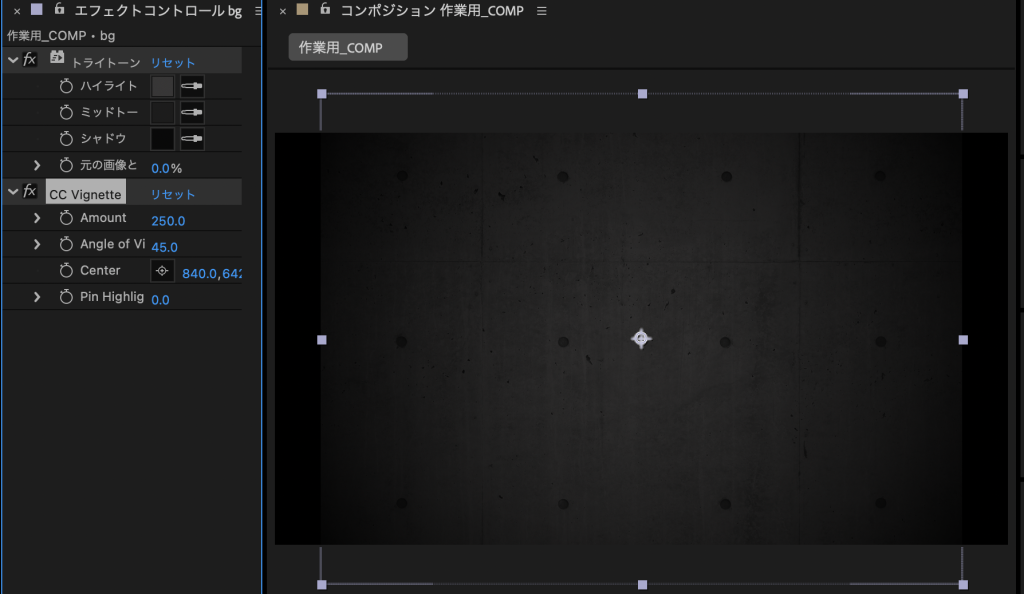Expand the Amount property
The height and width of the screenshot is (594, 1024).
[x=37, y=218]
